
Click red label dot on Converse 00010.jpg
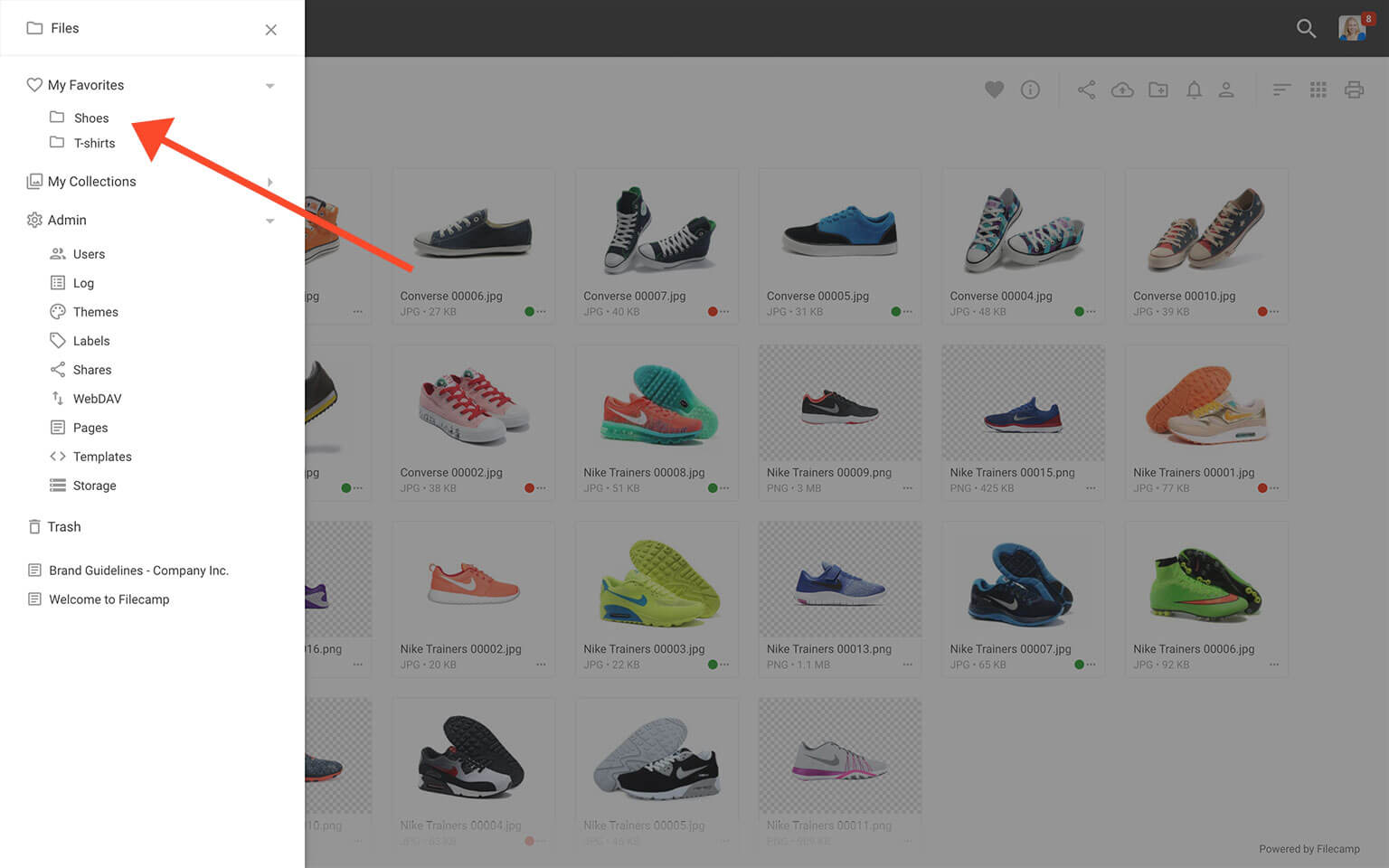click(1262, 312)
